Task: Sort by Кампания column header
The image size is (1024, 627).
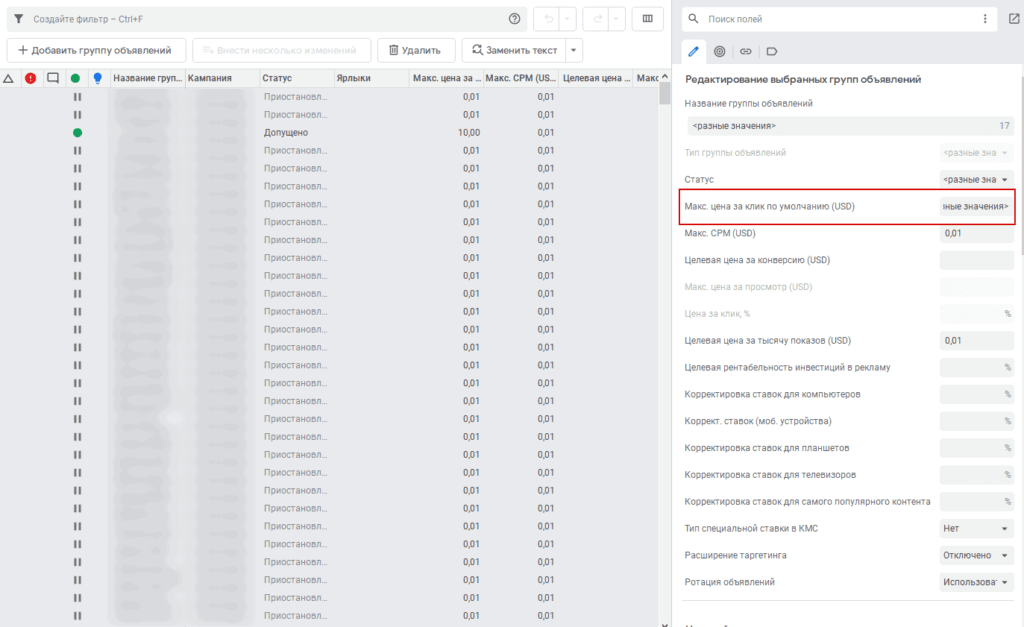Action: point(222,78)
